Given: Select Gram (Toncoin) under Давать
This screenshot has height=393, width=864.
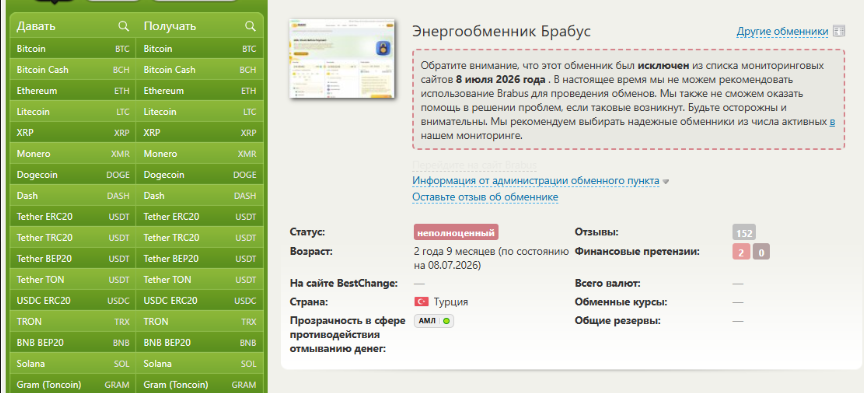Looking at the screenshot, I should [x=73, y=384].
